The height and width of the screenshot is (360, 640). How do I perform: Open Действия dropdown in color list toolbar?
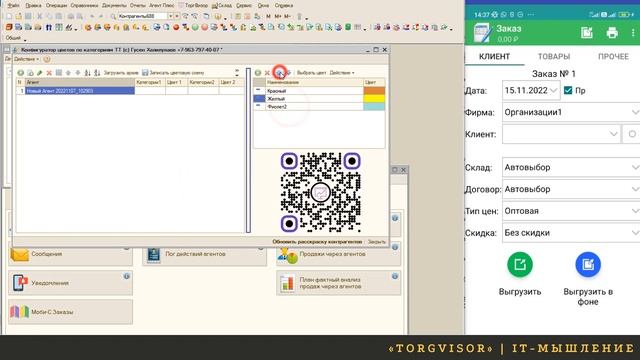pyautogui.click(x=342, y=73)
